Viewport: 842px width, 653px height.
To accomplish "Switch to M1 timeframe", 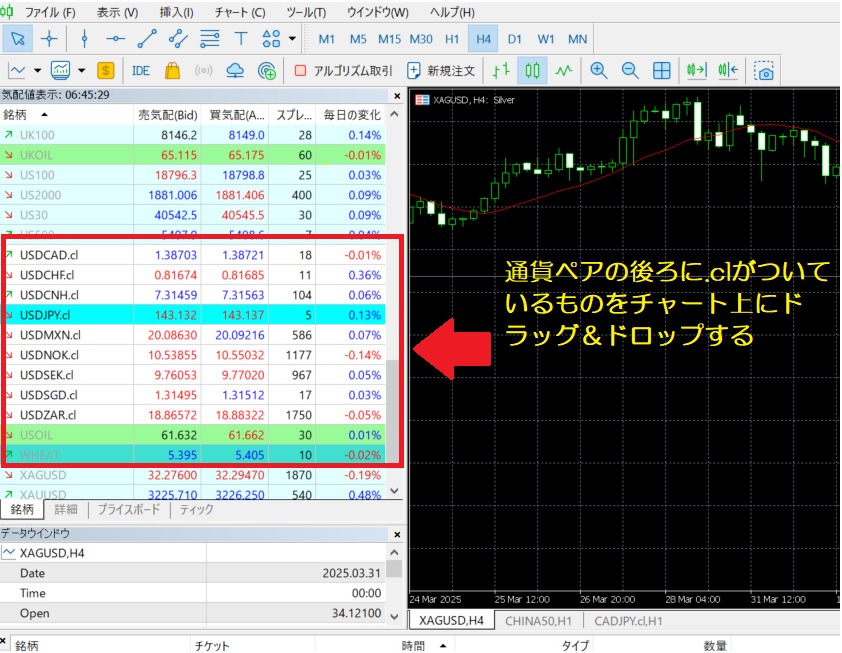I will 326,39.
